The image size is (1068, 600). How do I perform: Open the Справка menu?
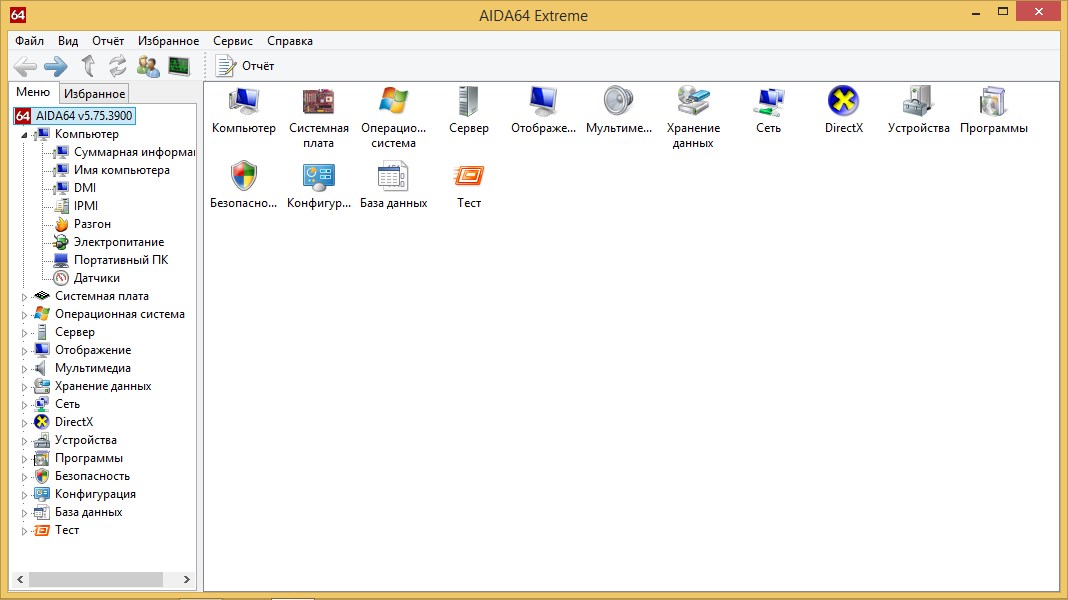click(290, 41)
